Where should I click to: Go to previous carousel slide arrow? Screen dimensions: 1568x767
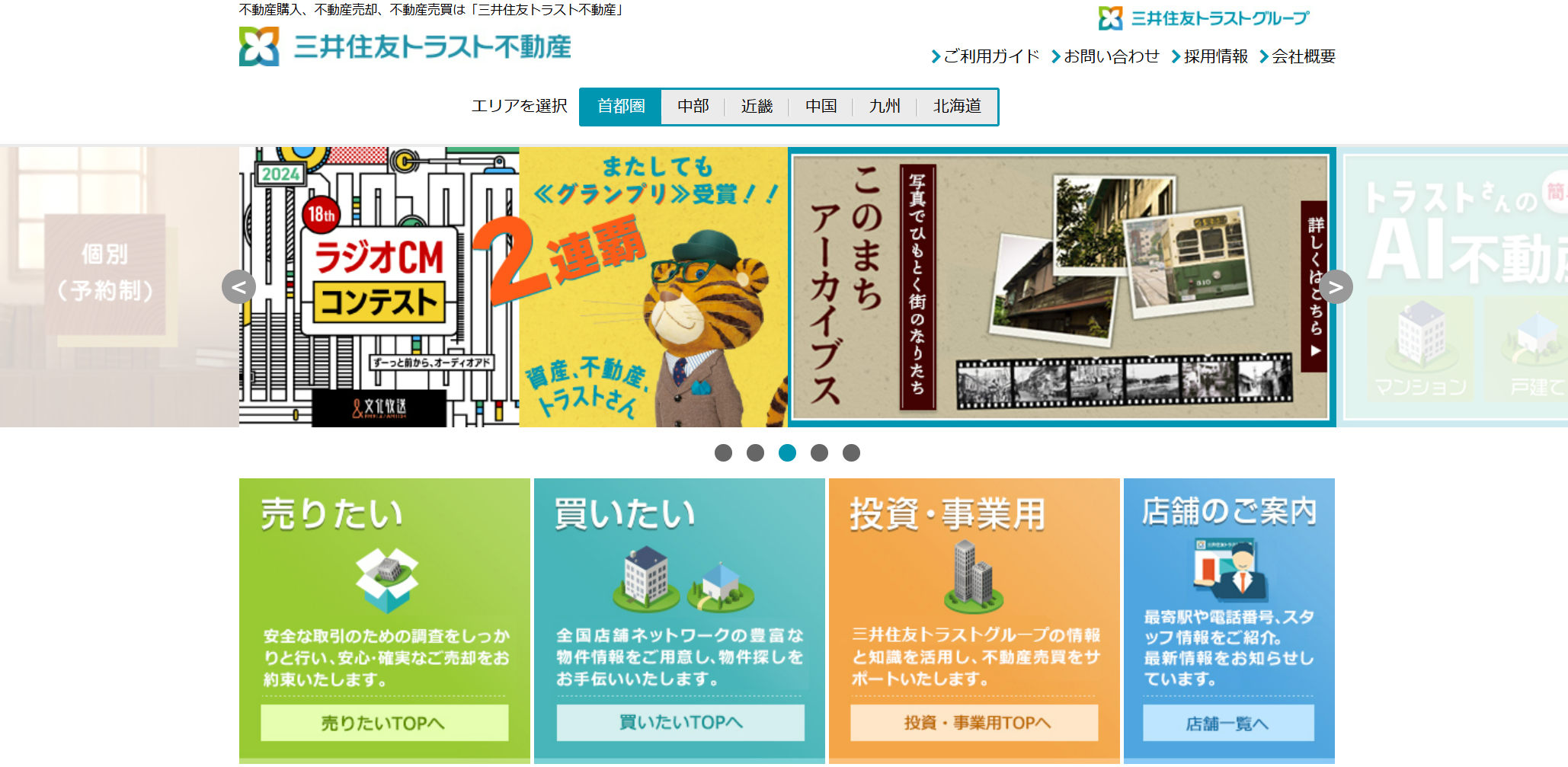(238, 287)
